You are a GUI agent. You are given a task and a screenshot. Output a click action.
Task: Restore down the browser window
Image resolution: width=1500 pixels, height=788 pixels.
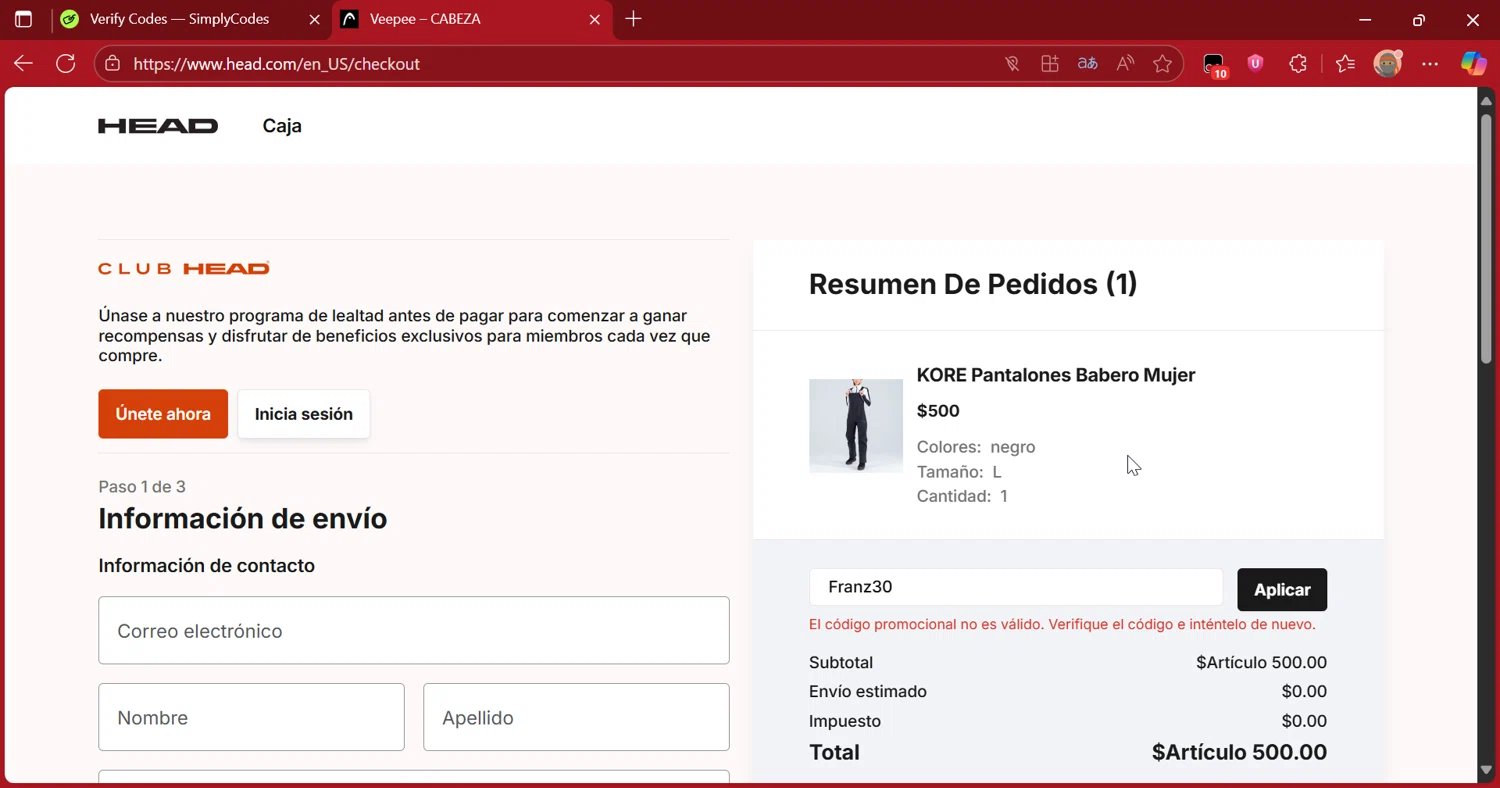(x=1419, y=19)
